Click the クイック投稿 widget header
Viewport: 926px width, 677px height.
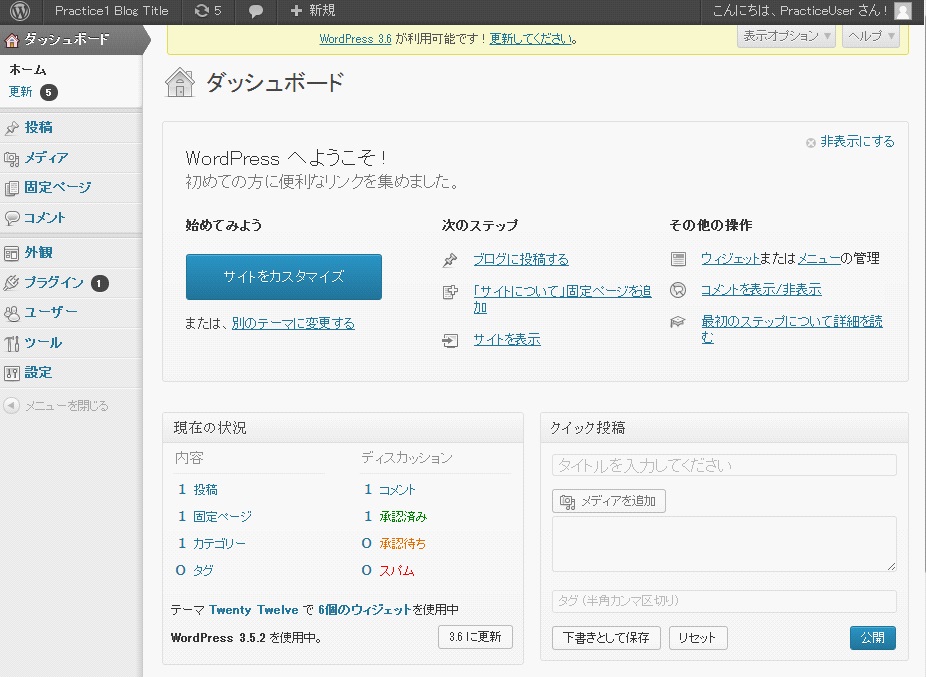[x=724, y=428]
